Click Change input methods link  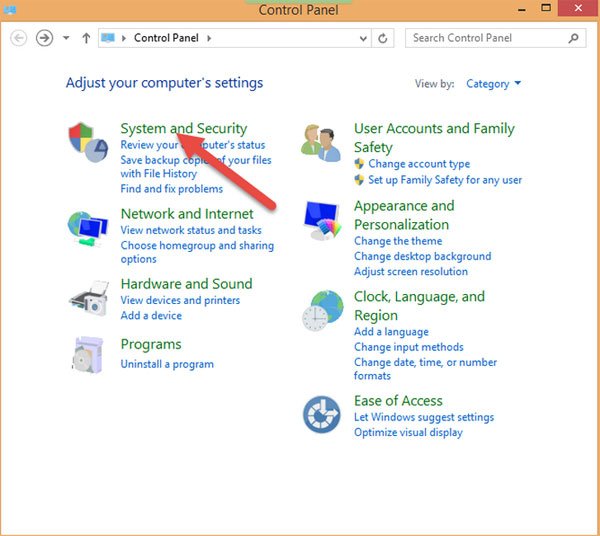point(408,347)
